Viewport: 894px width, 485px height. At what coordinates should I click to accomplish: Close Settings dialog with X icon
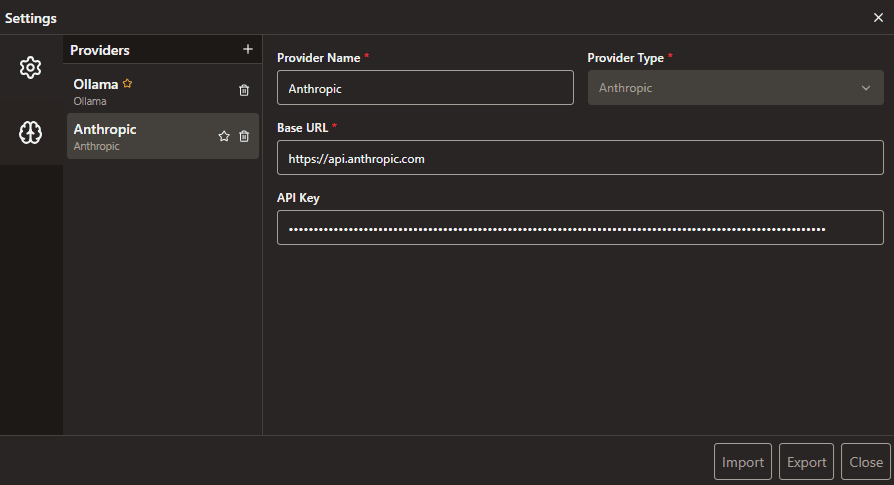tap(878, 18)
